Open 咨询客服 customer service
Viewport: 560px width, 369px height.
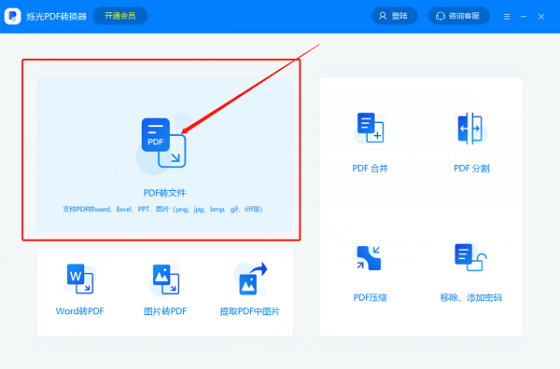pos(459,16)
